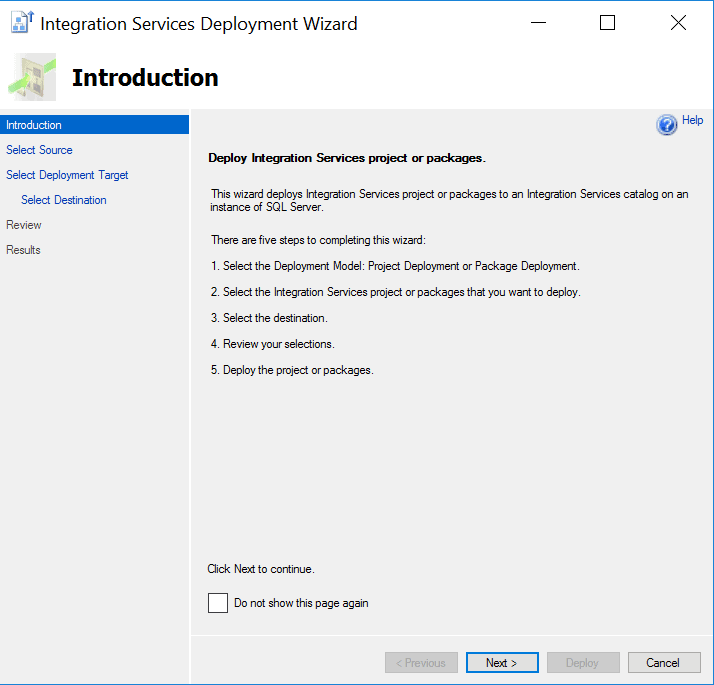Jump to the Select Destination step
The image size is (714, 685).
click(64, 200)
